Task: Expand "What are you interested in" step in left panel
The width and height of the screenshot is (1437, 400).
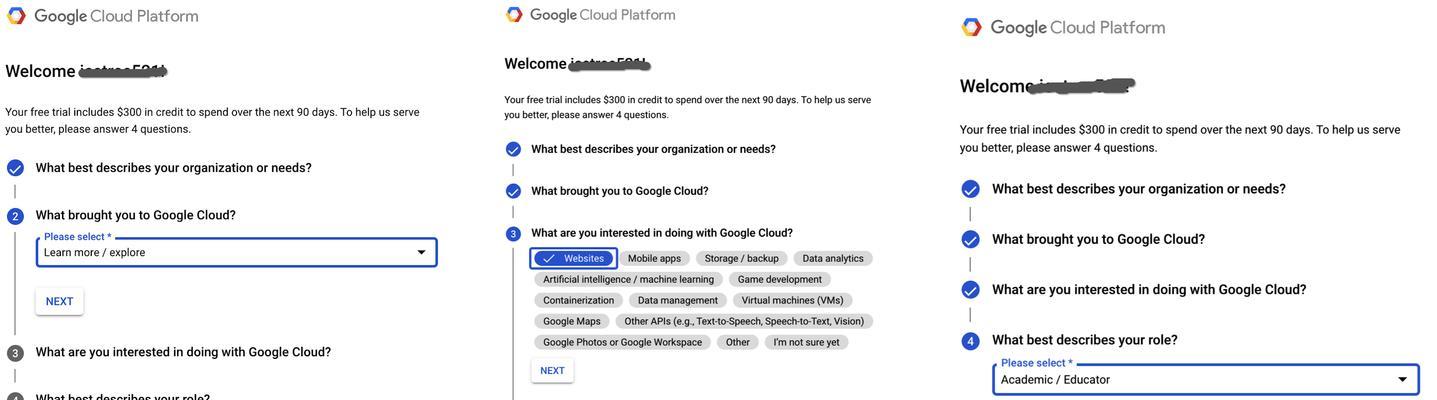Action: point(183,352)
